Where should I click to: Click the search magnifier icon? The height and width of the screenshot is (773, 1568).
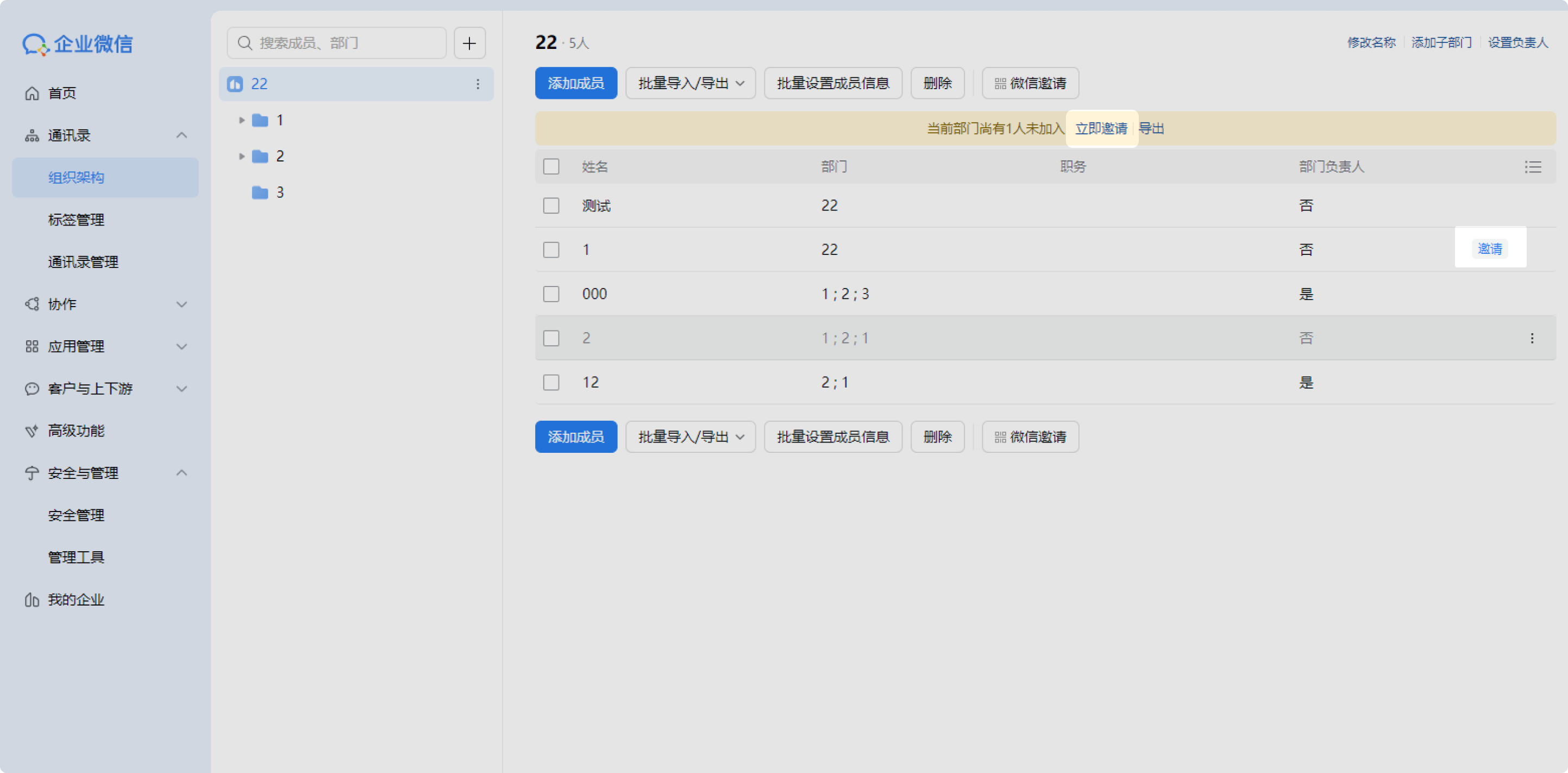(244, 42)
